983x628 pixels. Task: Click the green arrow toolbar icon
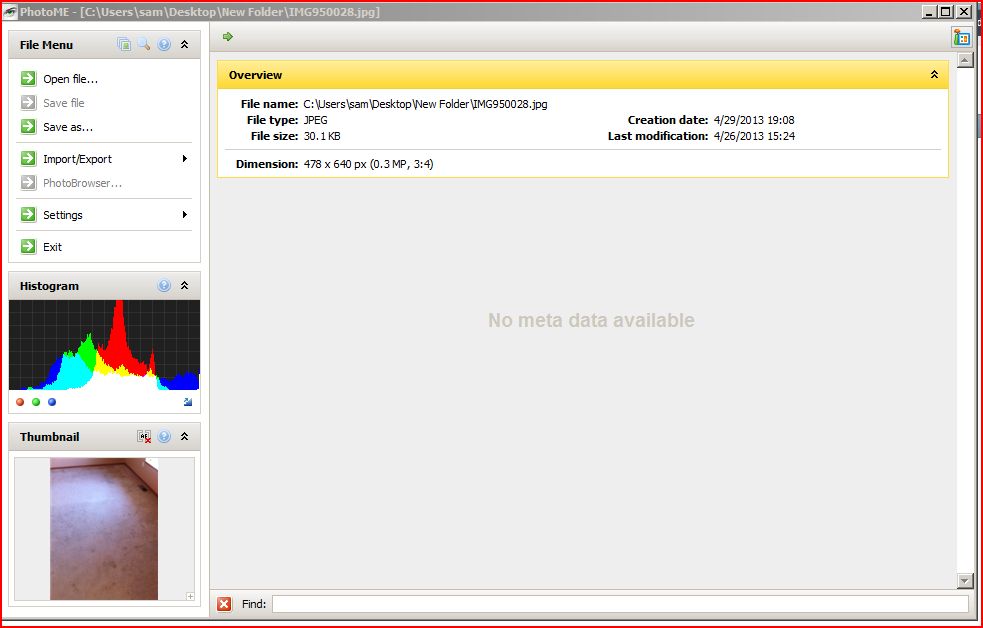pyautogui.click(x=228, y=37)
